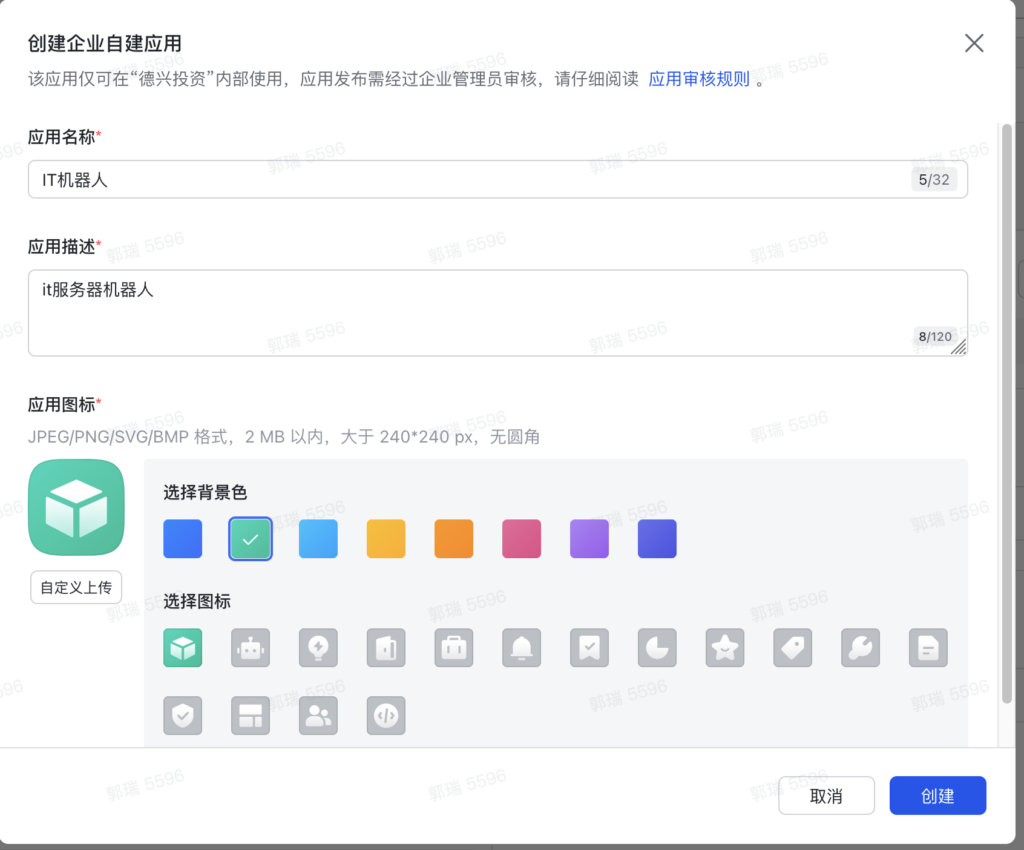Select the pie chart icon

pos(657,648)
